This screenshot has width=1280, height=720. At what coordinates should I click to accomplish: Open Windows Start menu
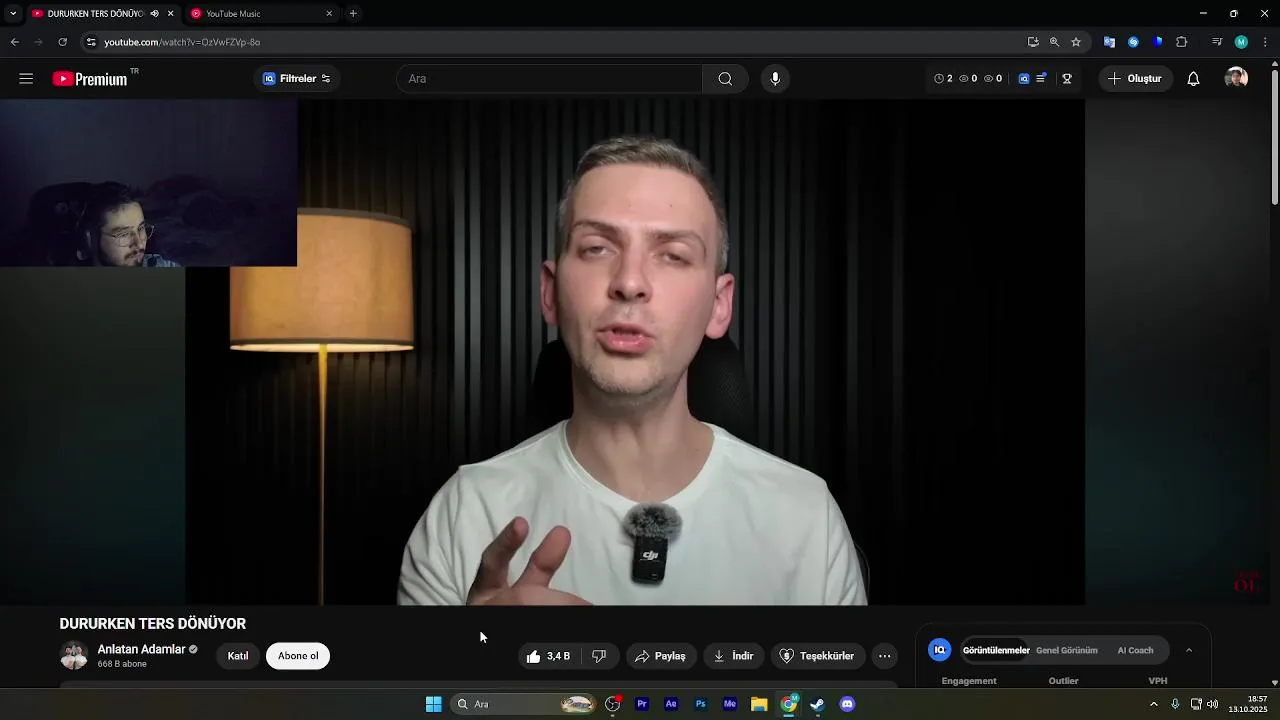click(433, 704)
